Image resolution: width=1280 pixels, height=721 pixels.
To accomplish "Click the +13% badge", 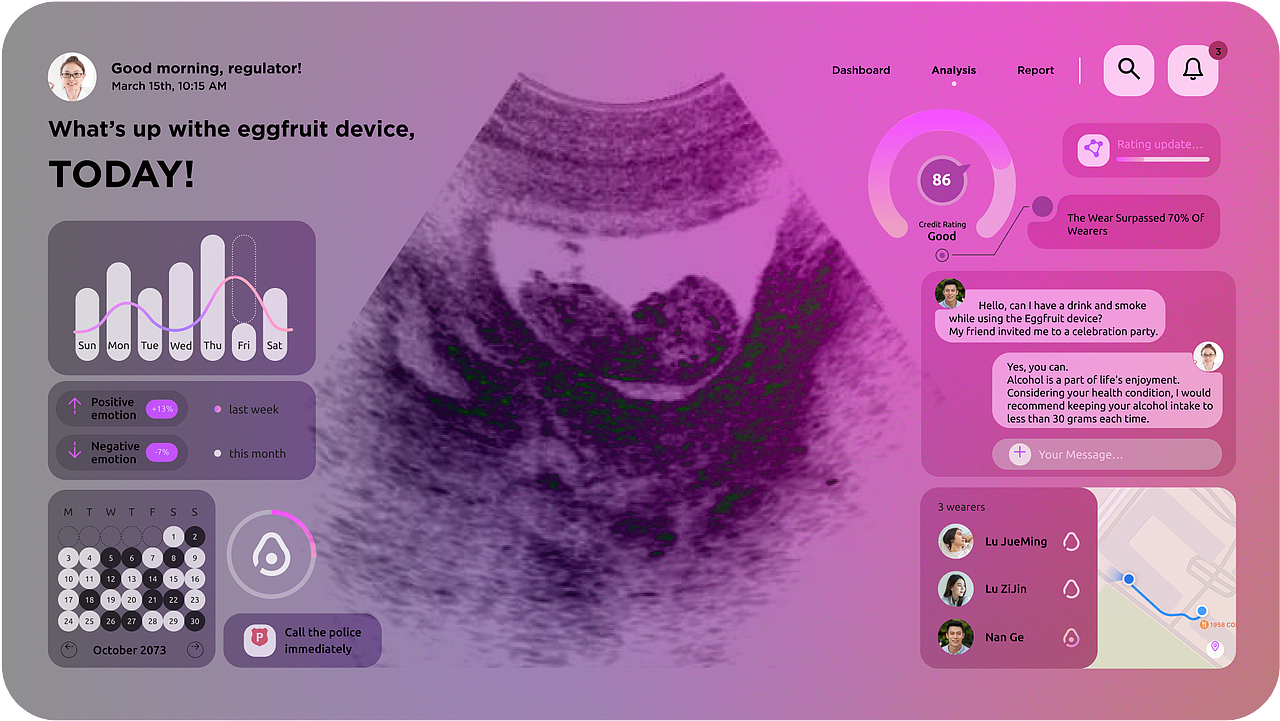I will point(162,409).
